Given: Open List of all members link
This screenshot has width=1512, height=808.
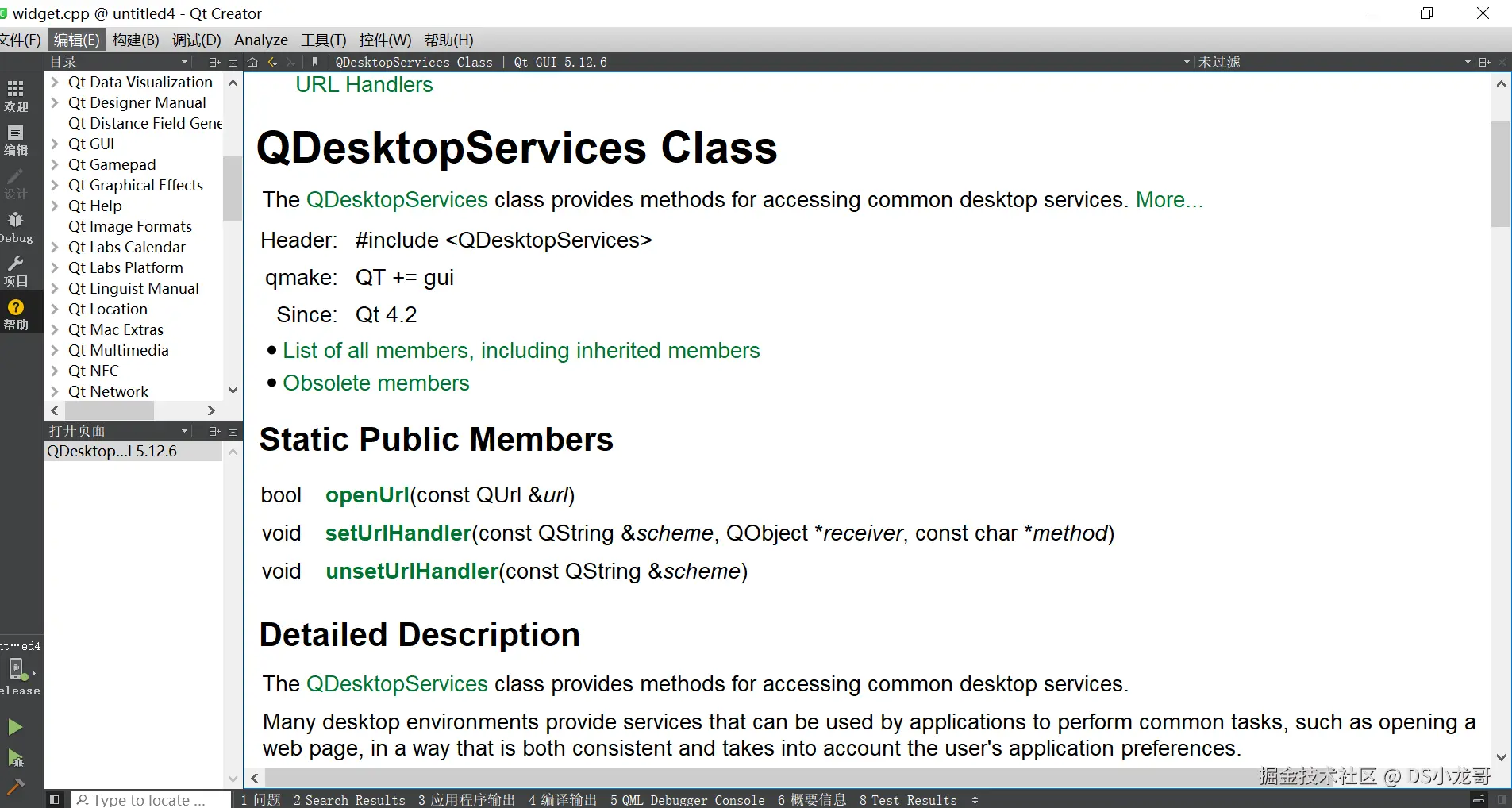Looking at the screenshot, I should coord(521,351).
